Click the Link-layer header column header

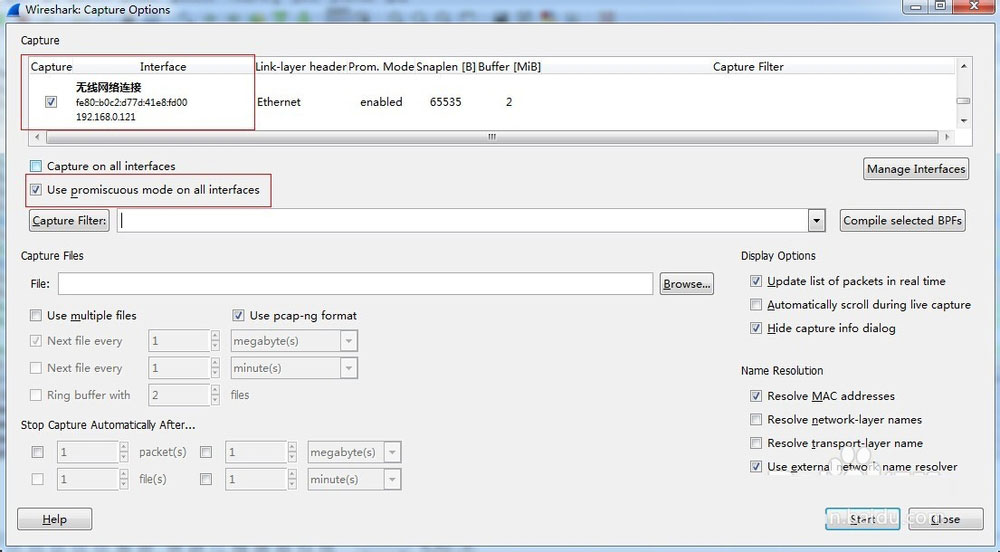pyautogui.click(x=300, y=67)
